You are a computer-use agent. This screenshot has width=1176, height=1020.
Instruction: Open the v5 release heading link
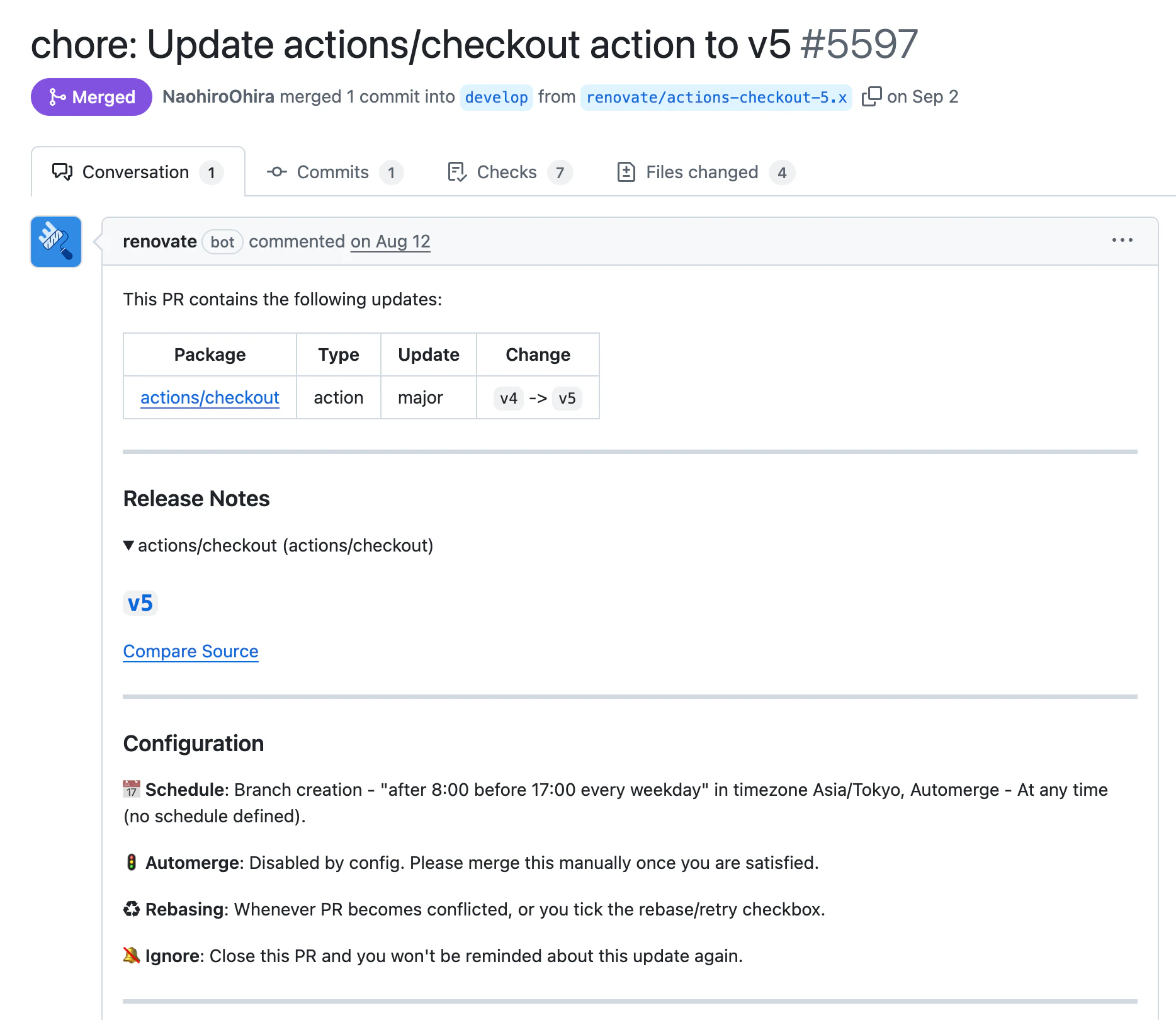click(140, 603)
